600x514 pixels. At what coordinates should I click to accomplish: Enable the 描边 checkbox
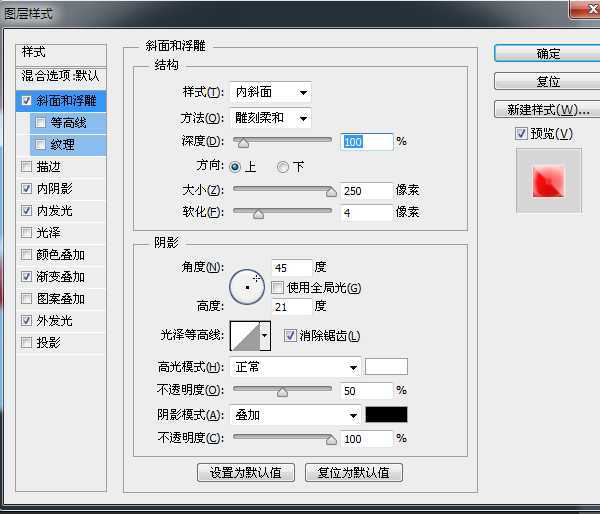[x=26, y=167]
